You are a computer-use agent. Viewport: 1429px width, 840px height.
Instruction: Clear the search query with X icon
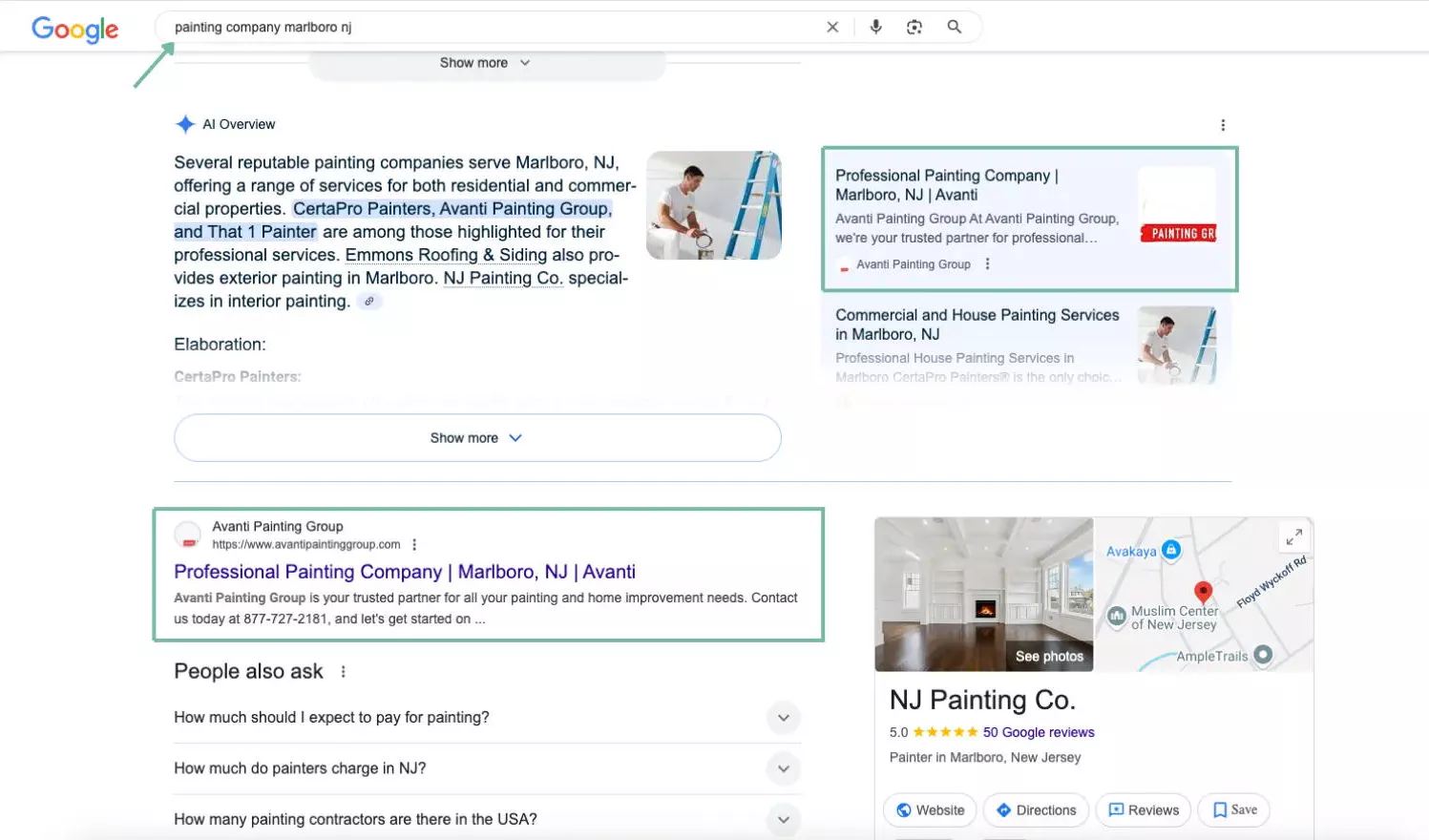(832, 28)
